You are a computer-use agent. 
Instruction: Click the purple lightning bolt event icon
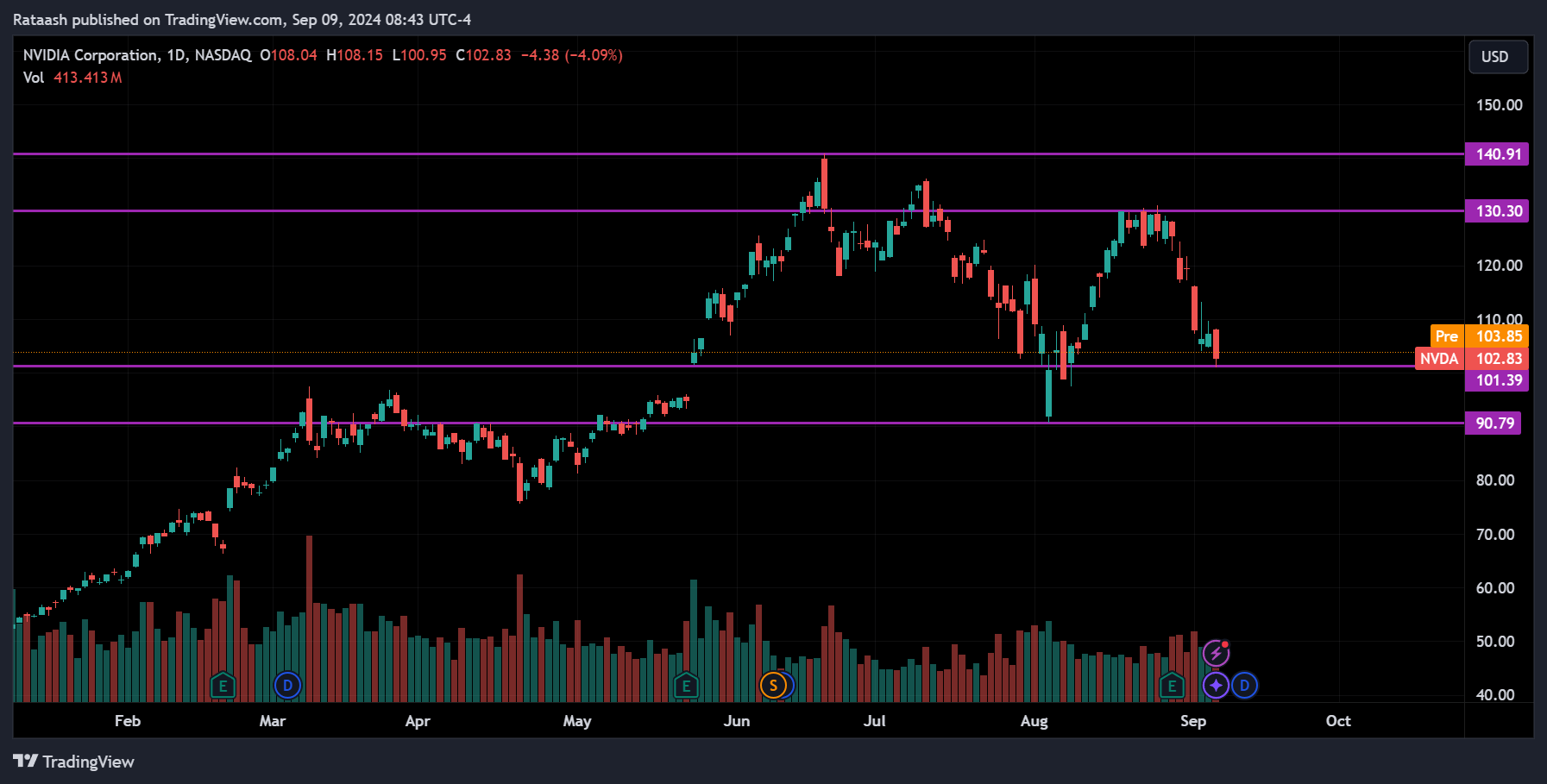coord(1216,654)
